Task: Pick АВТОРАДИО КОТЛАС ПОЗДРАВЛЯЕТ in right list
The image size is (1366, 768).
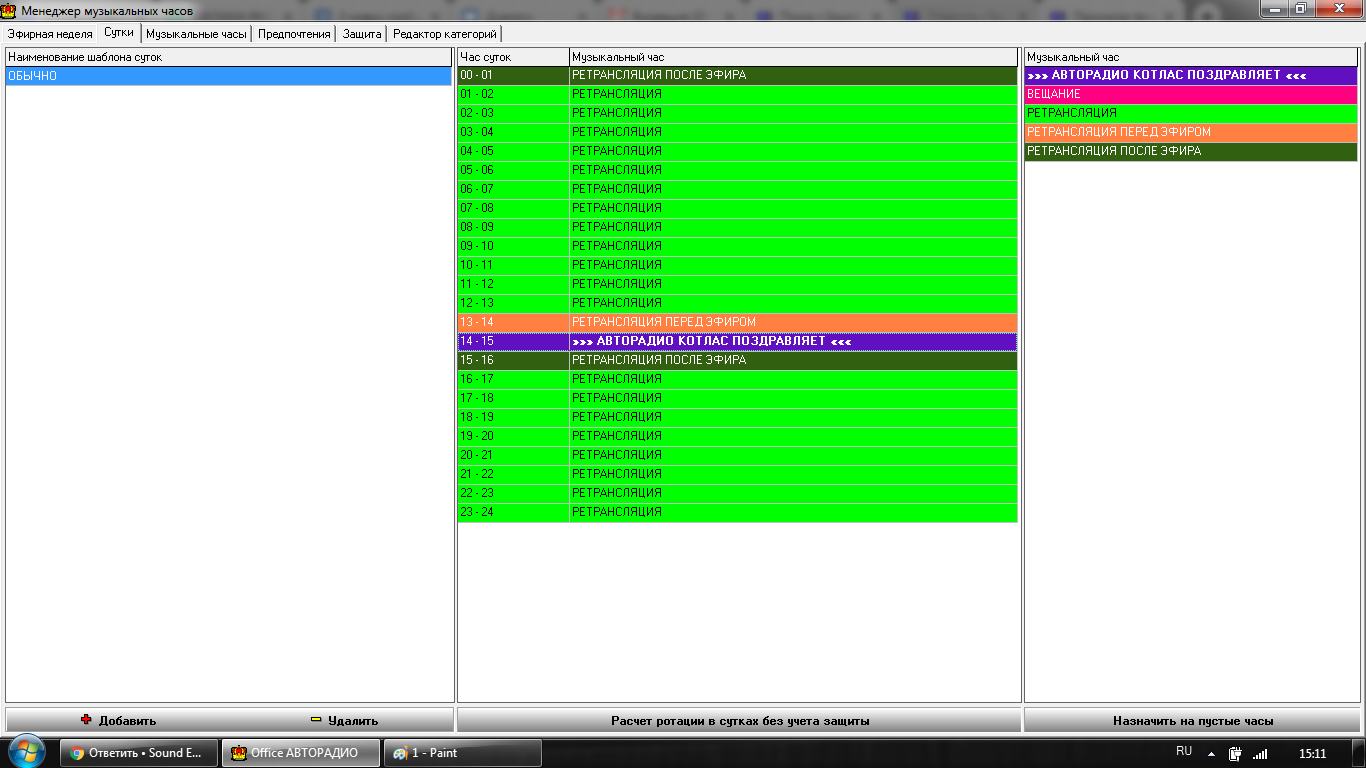Action: 1191,76
